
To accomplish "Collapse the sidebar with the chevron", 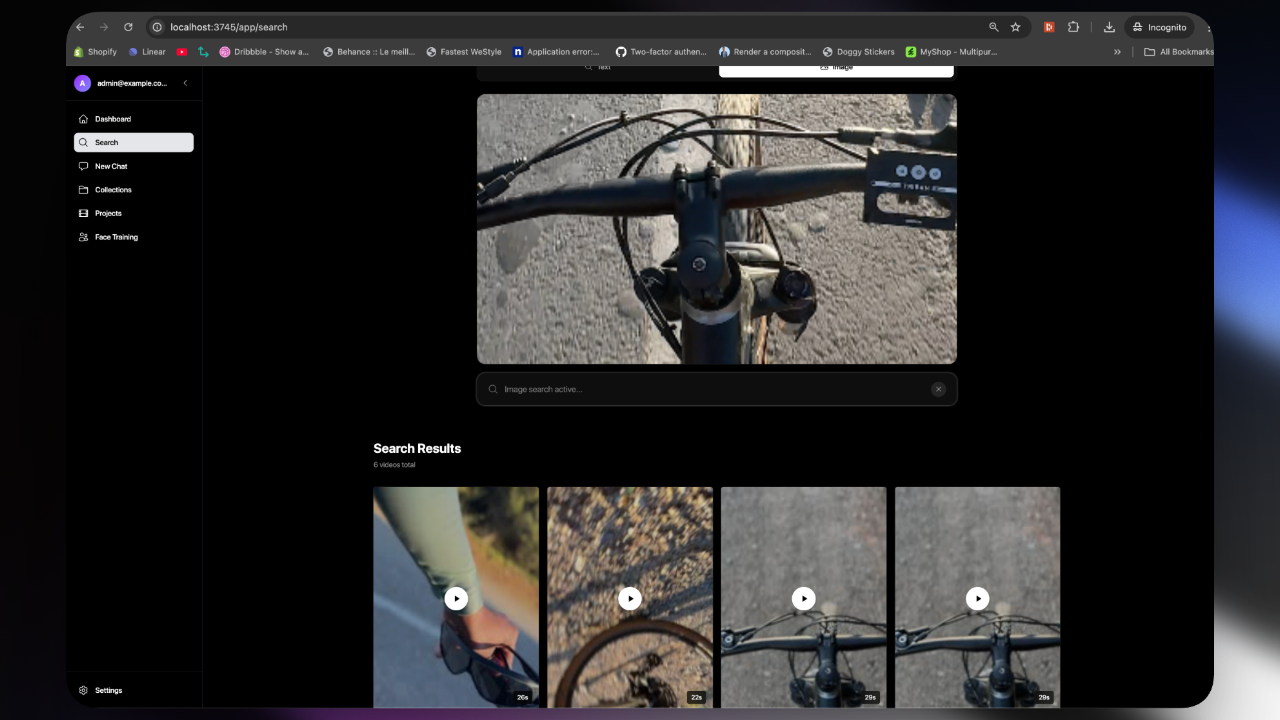I will 185,83.
